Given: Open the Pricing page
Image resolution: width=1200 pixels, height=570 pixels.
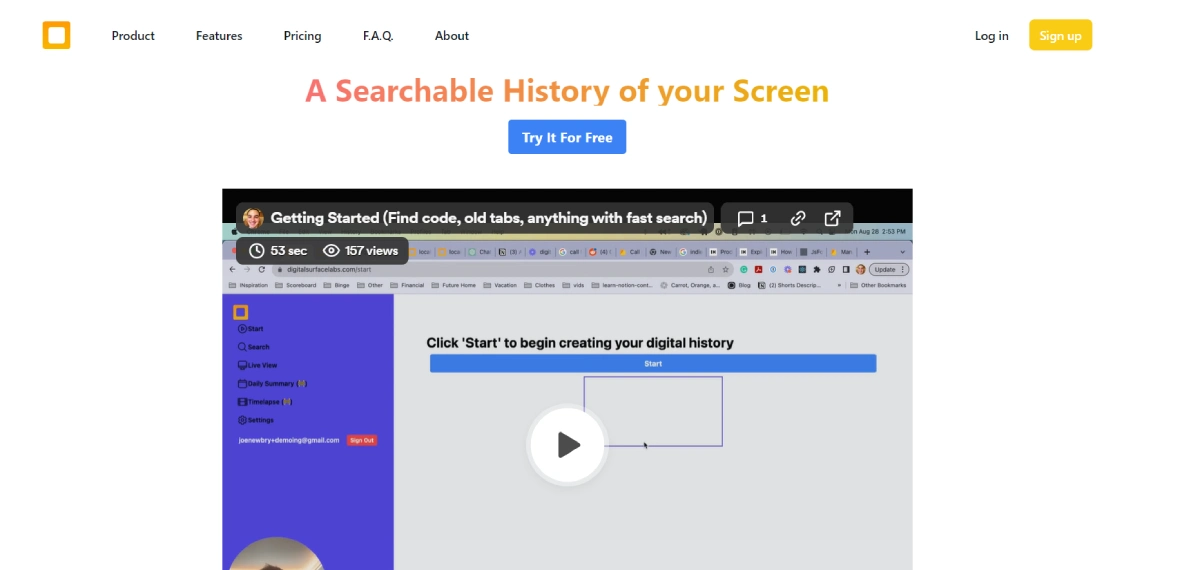Looking at the screenshot, I should point(302,36).
